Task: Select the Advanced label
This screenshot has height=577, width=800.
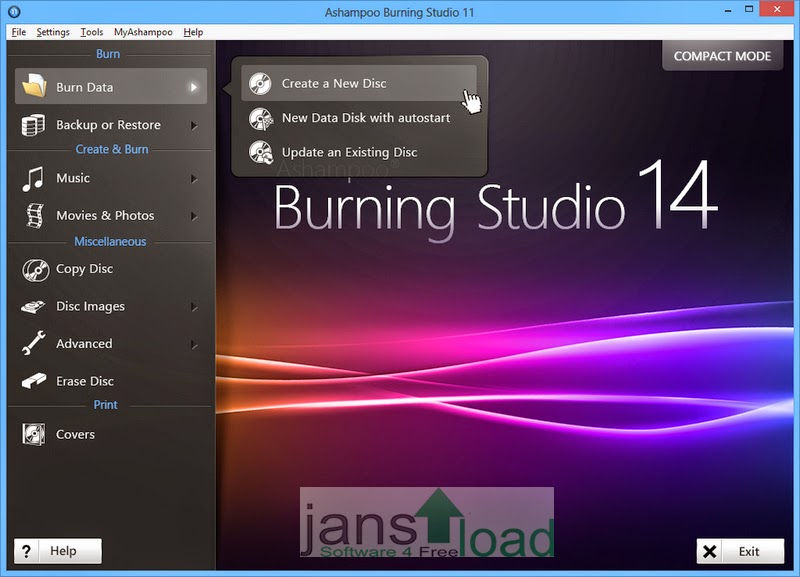Action: click(84, 343)
